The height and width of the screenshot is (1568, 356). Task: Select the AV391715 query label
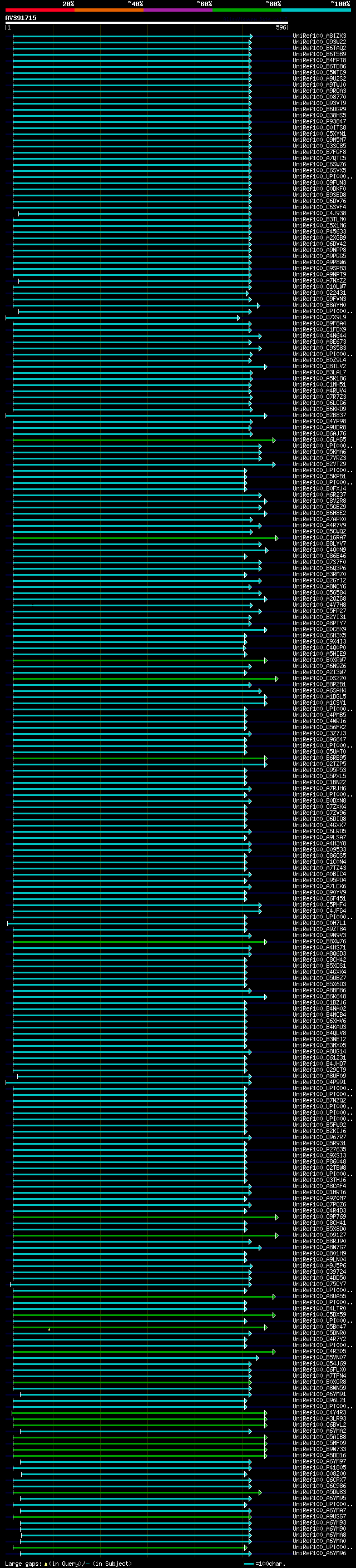click(x=21, y=18)
